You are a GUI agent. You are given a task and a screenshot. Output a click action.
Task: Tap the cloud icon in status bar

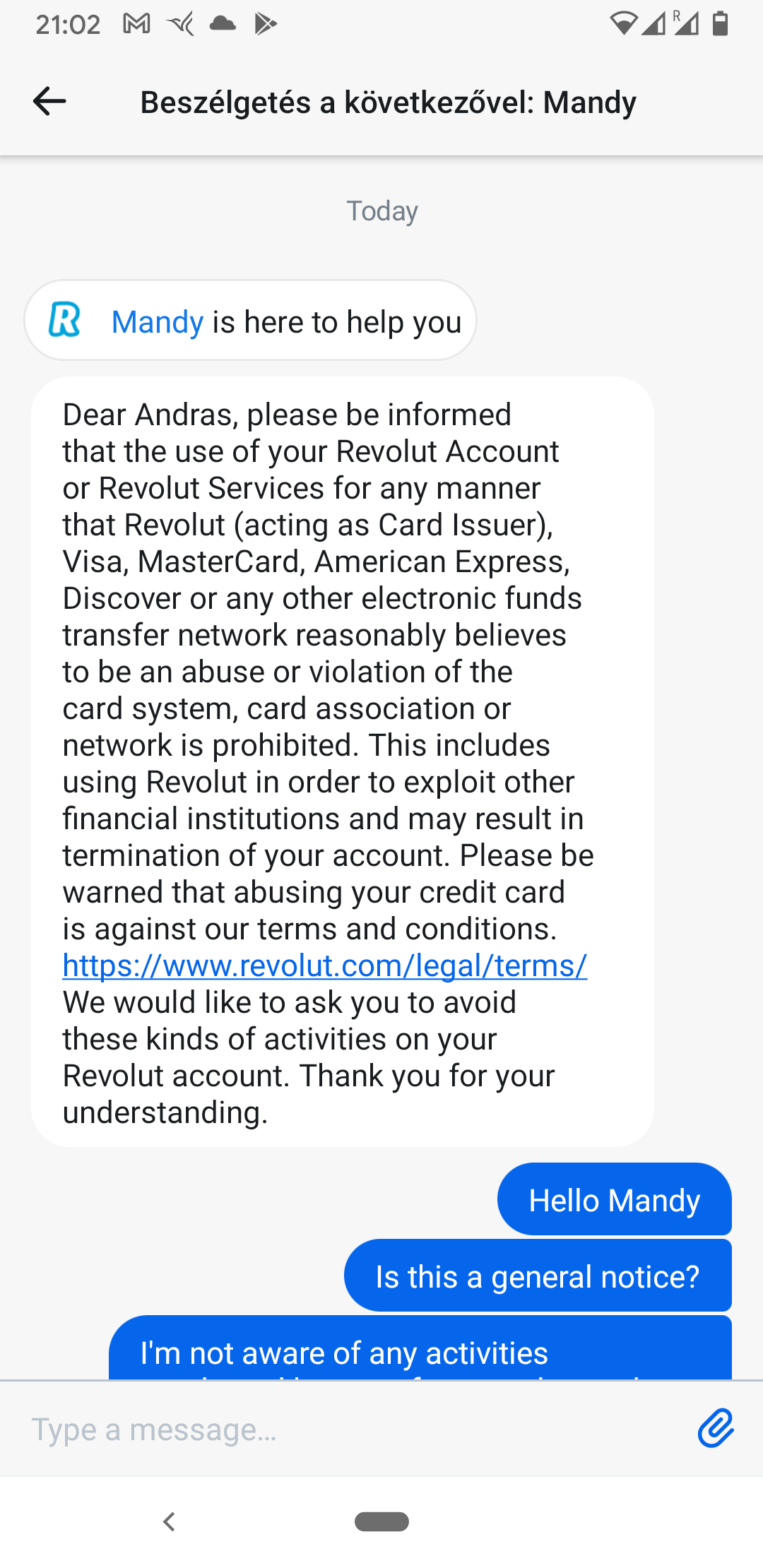pos(223,24)
